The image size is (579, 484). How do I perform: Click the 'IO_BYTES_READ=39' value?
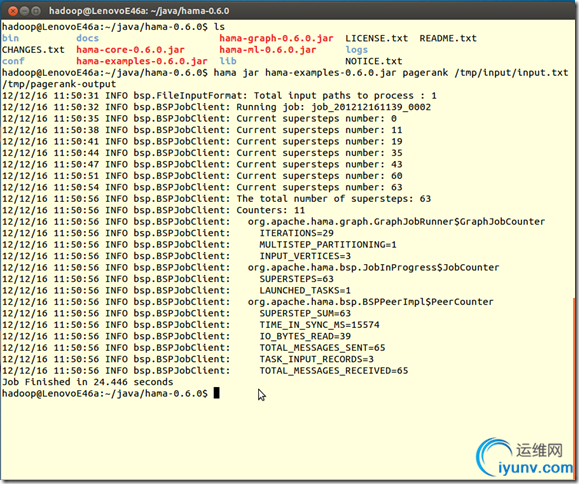coord(305,336)
